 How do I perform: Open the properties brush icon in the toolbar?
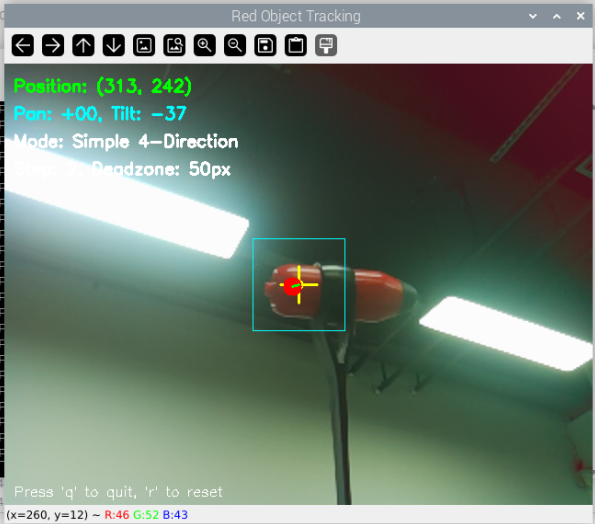click(326, 46)
